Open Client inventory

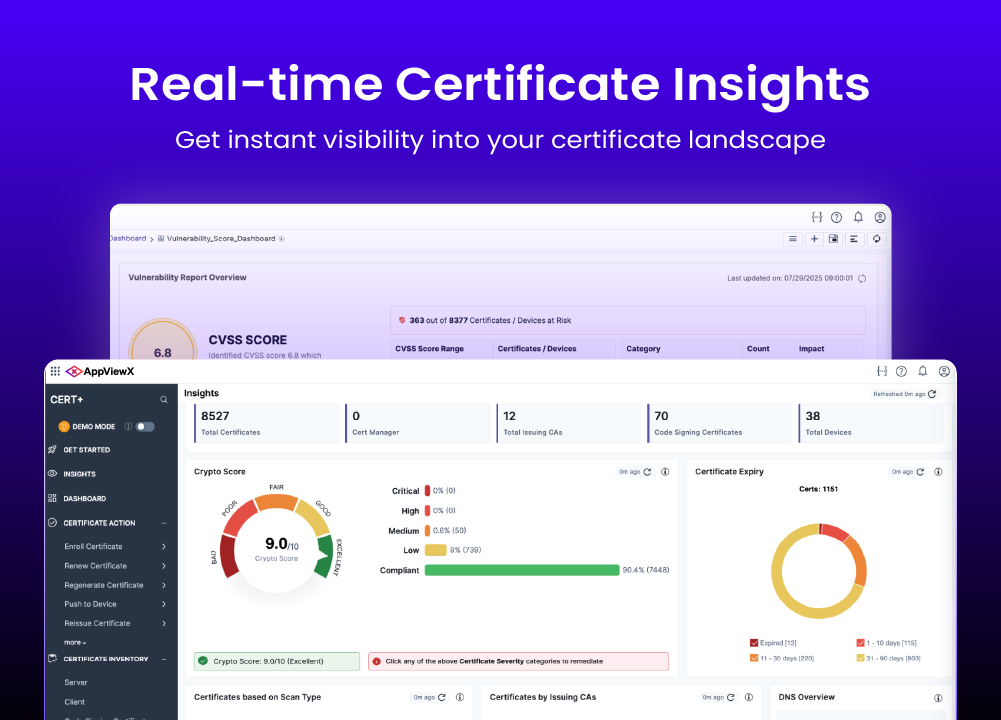74,702
